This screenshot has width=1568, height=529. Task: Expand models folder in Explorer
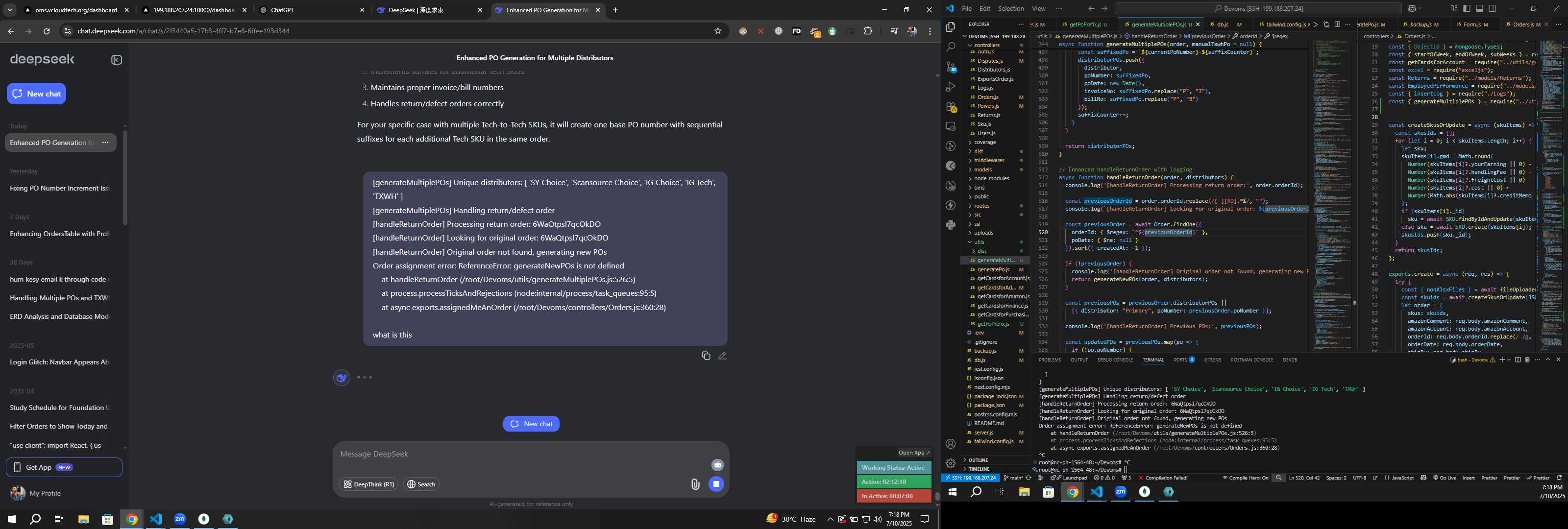pos(982,170)
